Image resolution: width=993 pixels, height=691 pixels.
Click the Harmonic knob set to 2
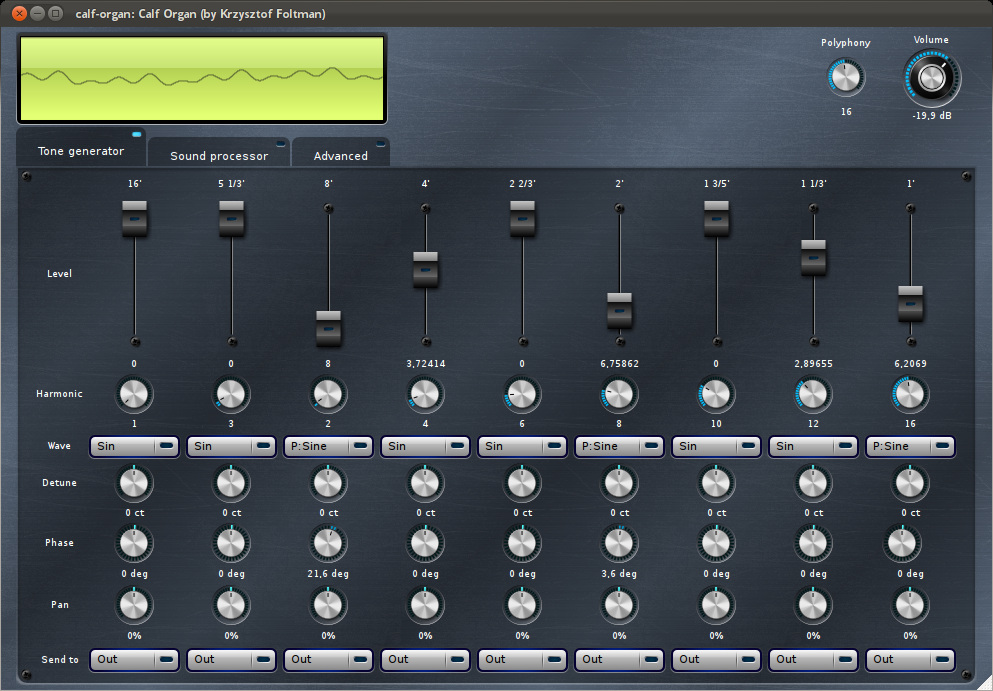pyautogui.click(x=328, y=394)
